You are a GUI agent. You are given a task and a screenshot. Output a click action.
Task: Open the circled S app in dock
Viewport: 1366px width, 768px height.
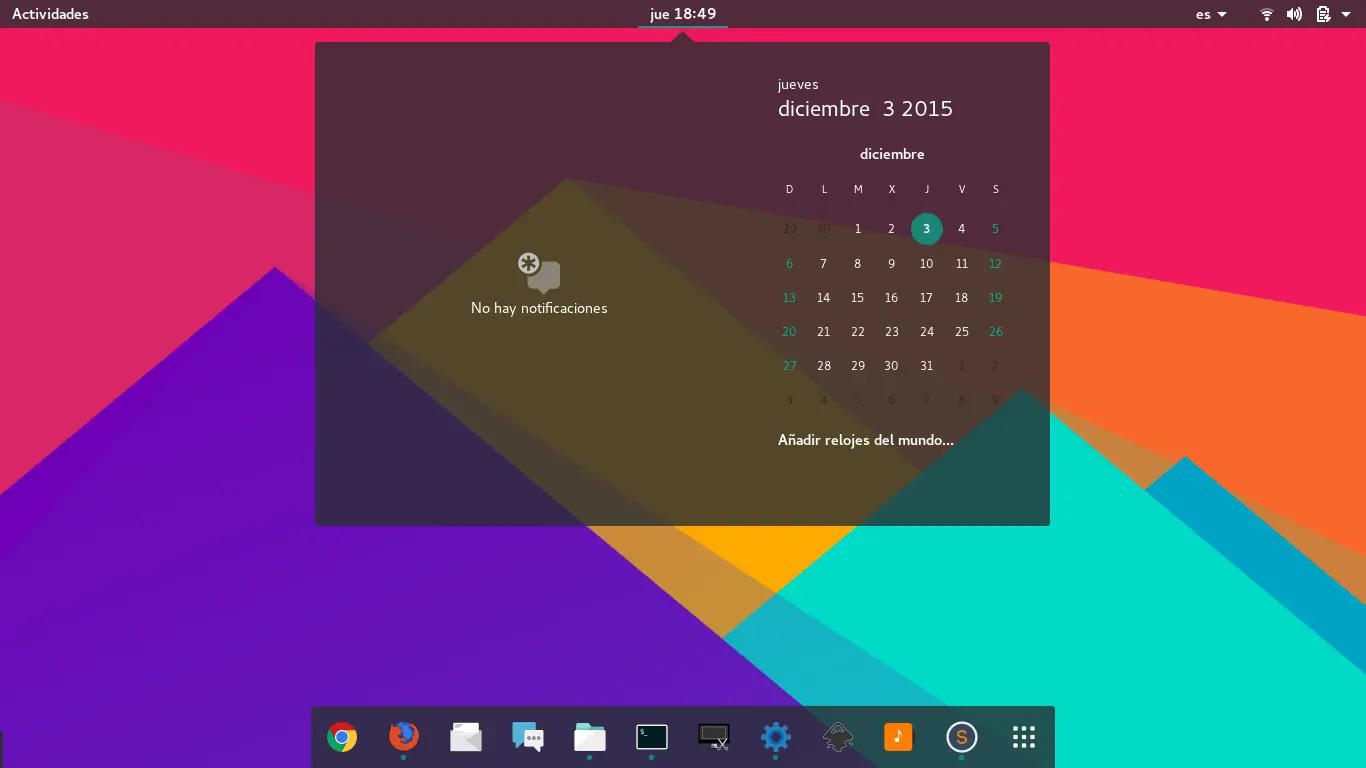961,738
